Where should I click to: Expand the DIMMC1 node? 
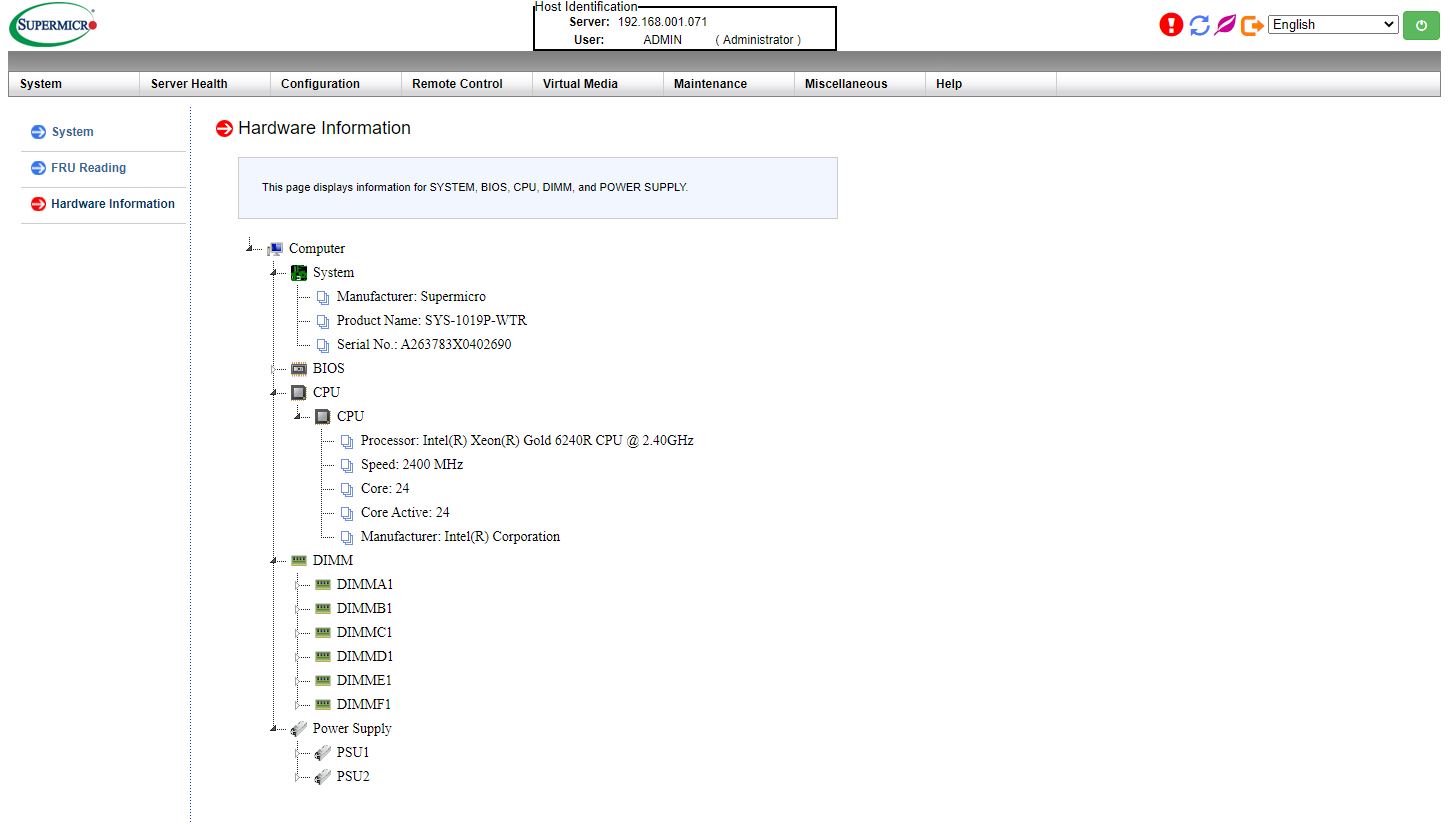pos(297,632)
